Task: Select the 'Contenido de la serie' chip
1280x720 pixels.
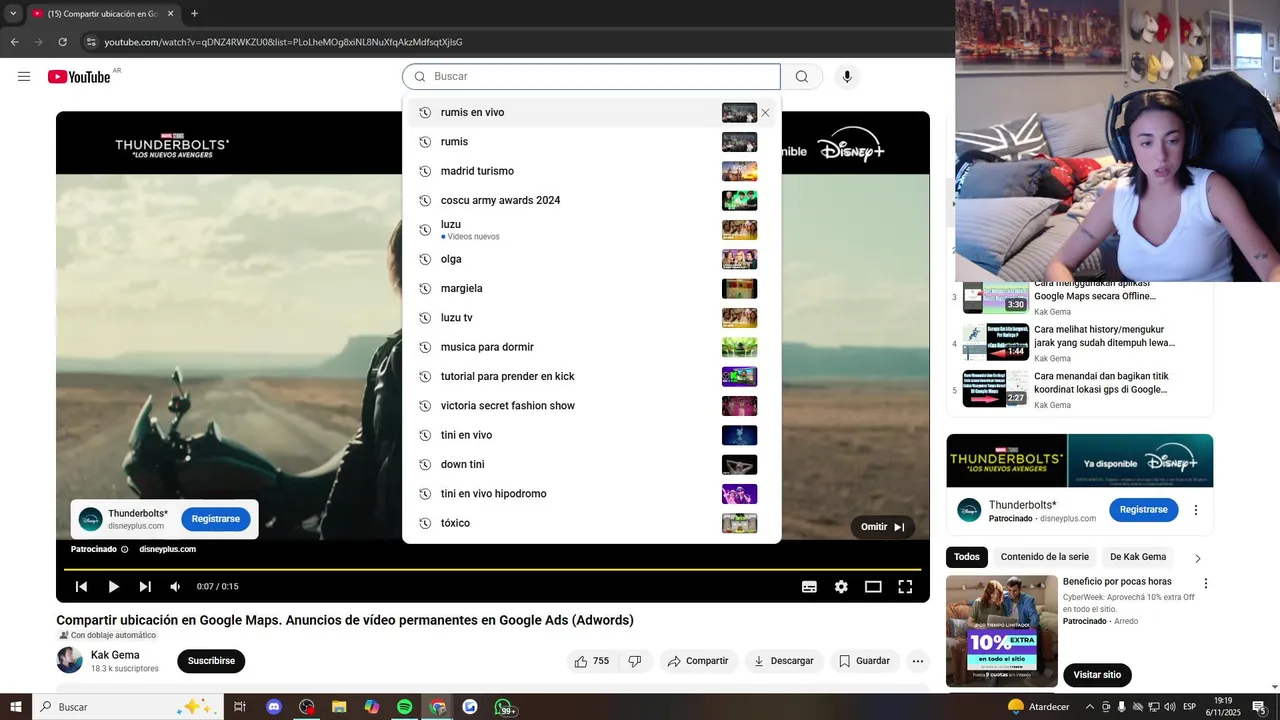Action: [x=1045, y=557]
